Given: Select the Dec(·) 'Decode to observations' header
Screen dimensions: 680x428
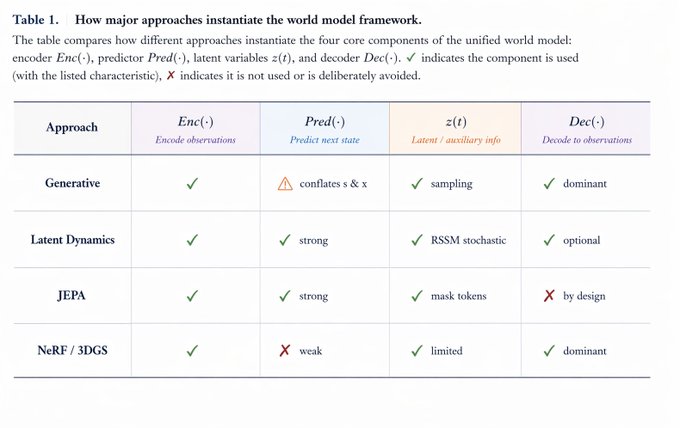Looking at the screenshot, I should pos(587,129).
